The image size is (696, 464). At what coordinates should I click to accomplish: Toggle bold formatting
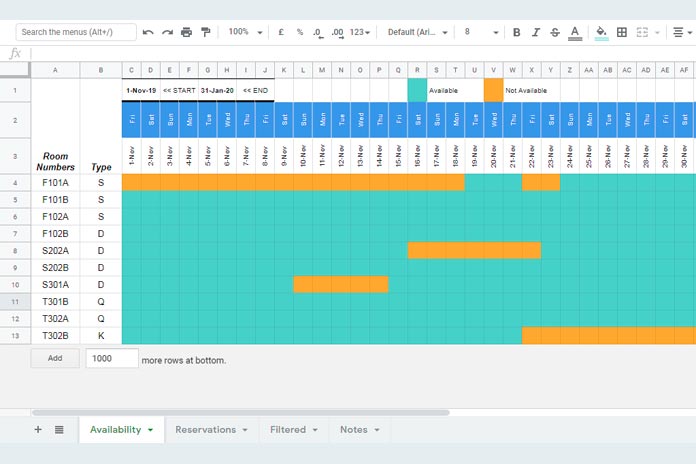517,32
